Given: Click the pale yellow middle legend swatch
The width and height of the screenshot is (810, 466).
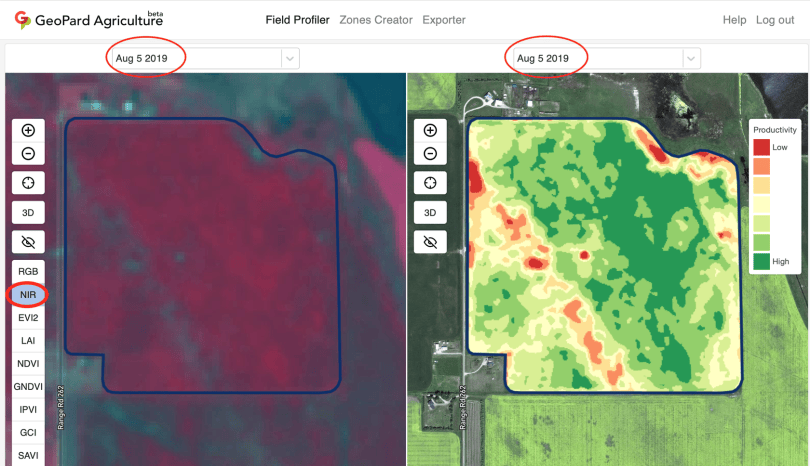Looking at the screenshot, I should [761, 204].
